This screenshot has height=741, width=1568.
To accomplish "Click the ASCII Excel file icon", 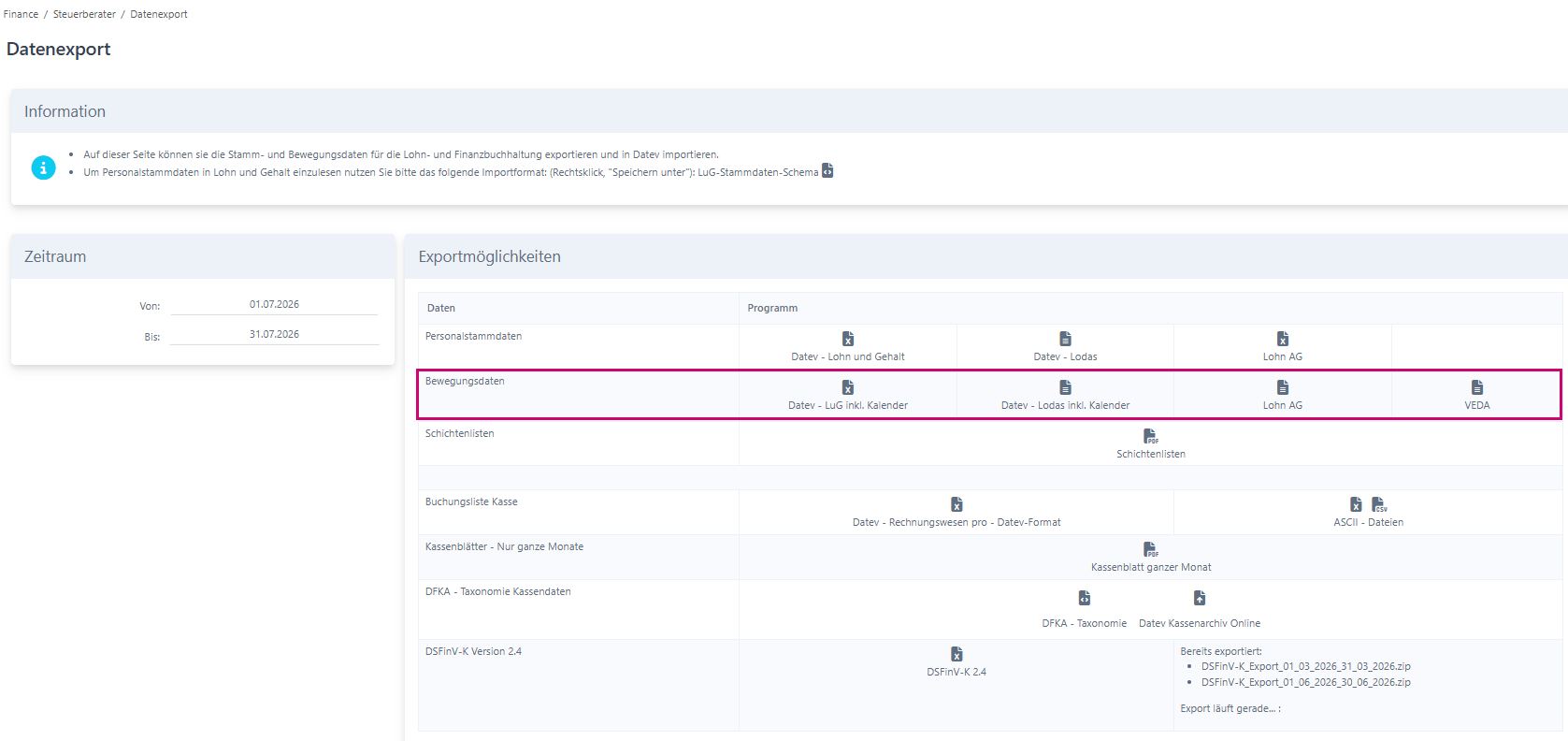I will point(1356,504).
